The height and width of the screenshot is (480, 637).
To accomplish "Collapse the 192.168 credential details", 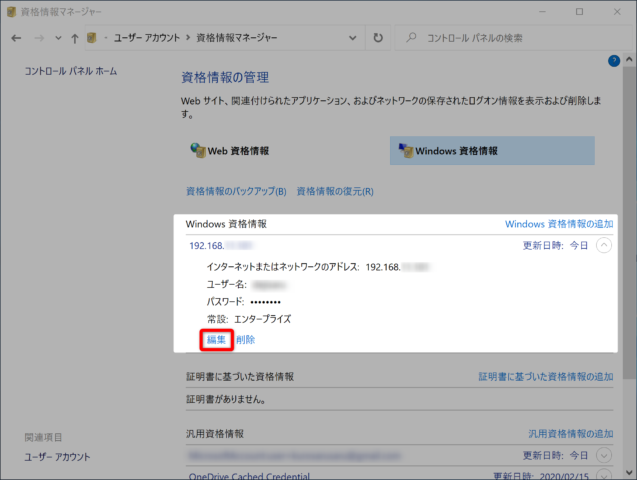I will 604,245.
